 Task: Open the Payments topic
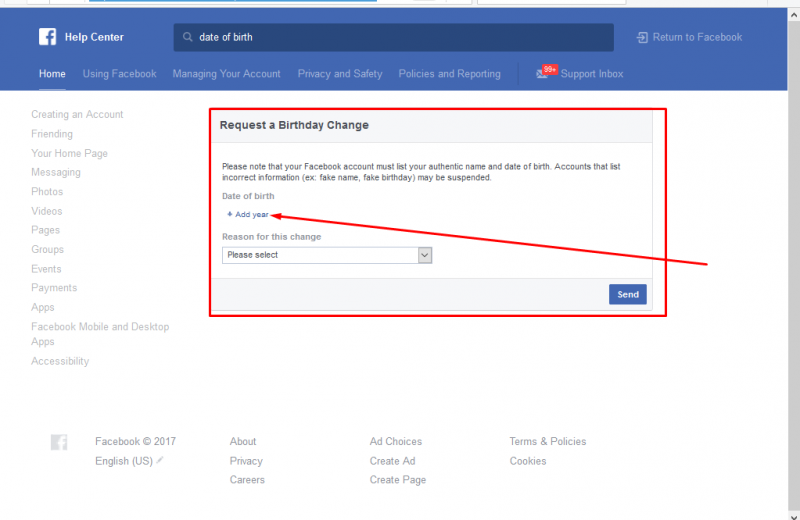(x=54, y=288)
